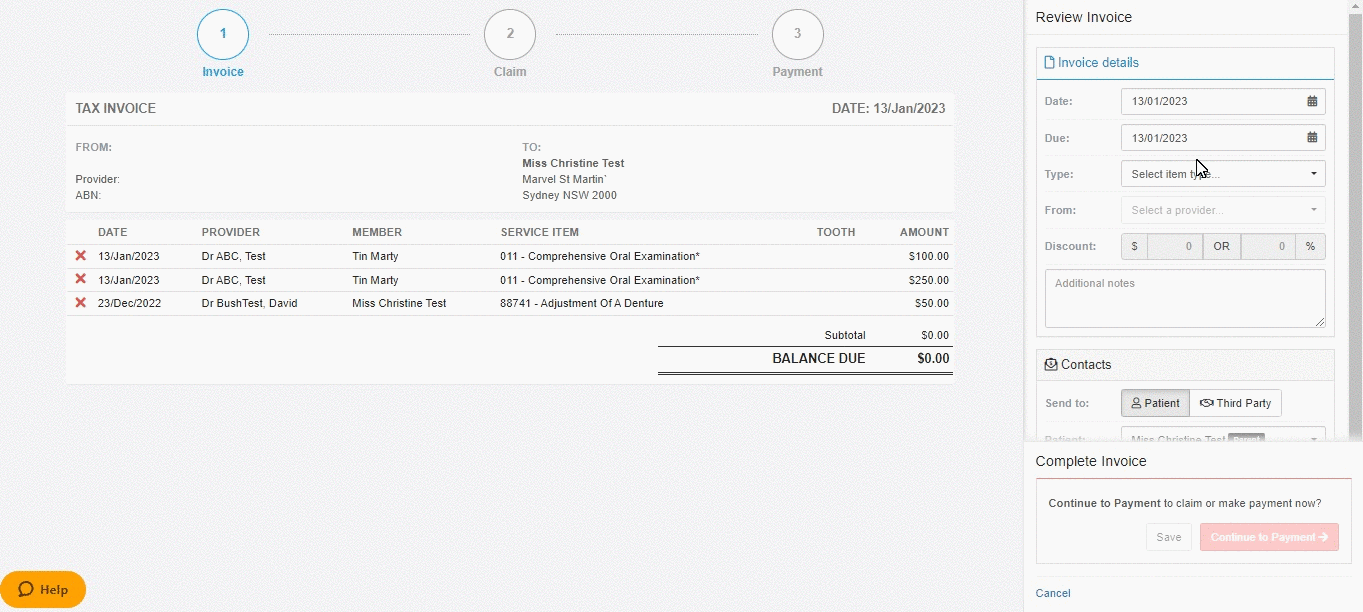
Task: Open the calendar icon for Date field
Action: click(1312, 101)
